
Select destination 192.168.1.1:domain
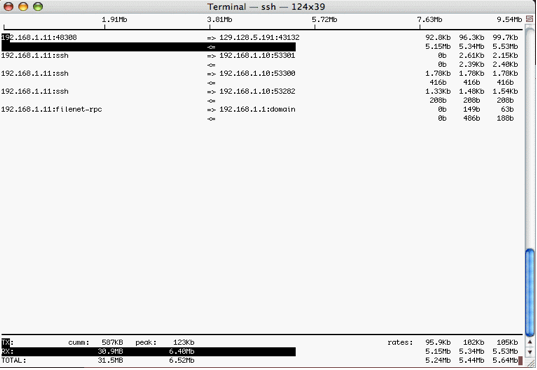pos(257,109)
